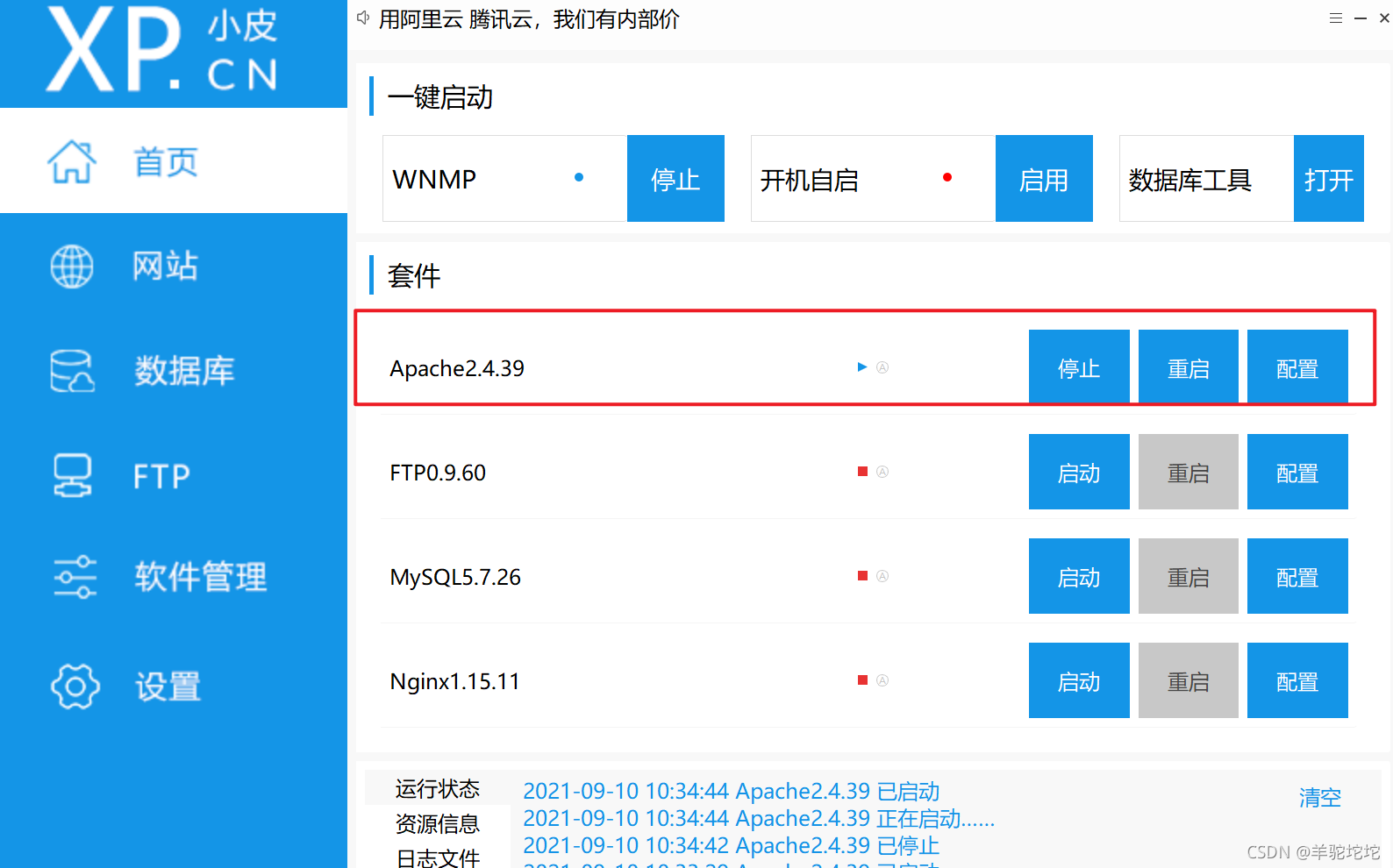
Task: Click log line Apache2.4.39 已启动 at 10:34:44
Action: coord(732,791)
